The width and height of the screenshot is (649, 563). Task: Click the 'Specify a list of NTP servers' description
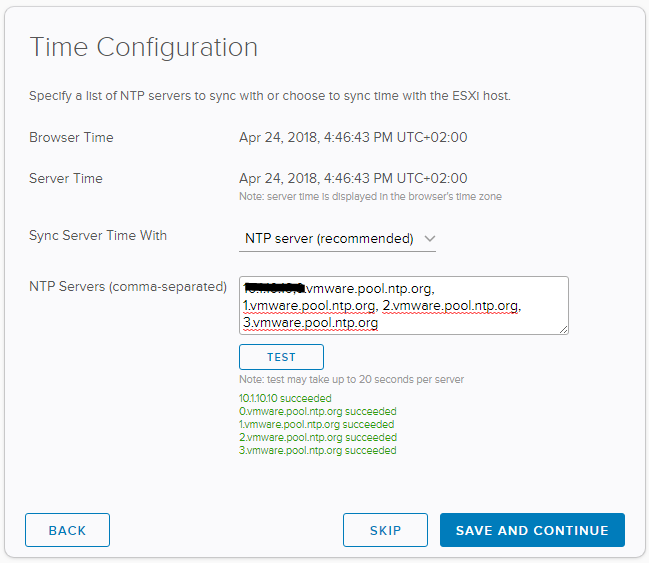pos(270,96)
